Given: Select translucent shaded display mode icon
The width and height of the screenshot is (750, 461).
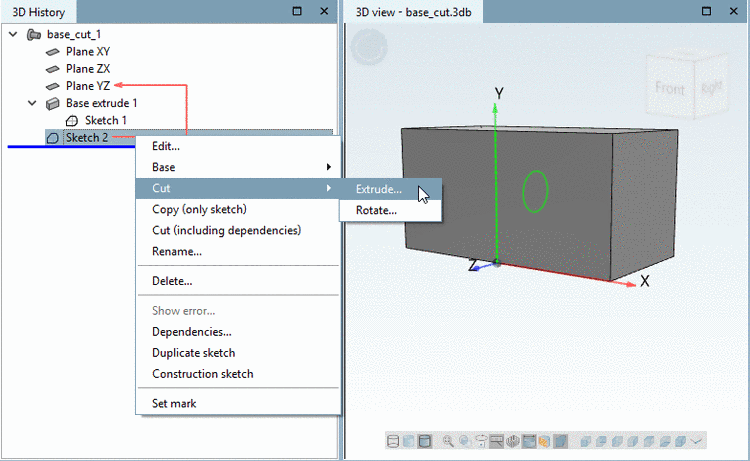Looking at the screenshot, I should coord(408,441).
